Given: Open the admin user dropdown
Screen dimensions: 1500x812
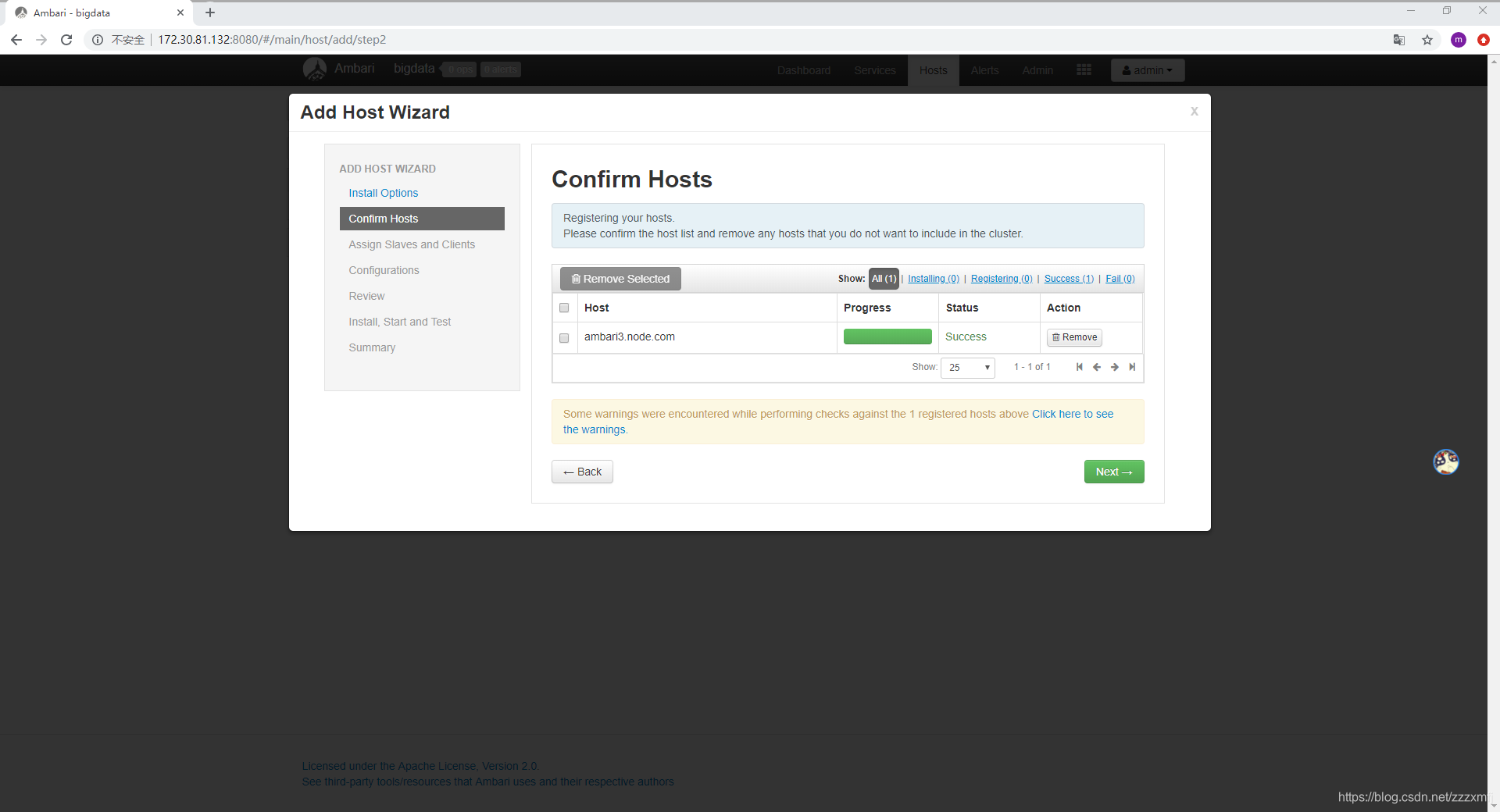Looking at the screenshot, I should pyautogui.click(x=1148, y=70).
